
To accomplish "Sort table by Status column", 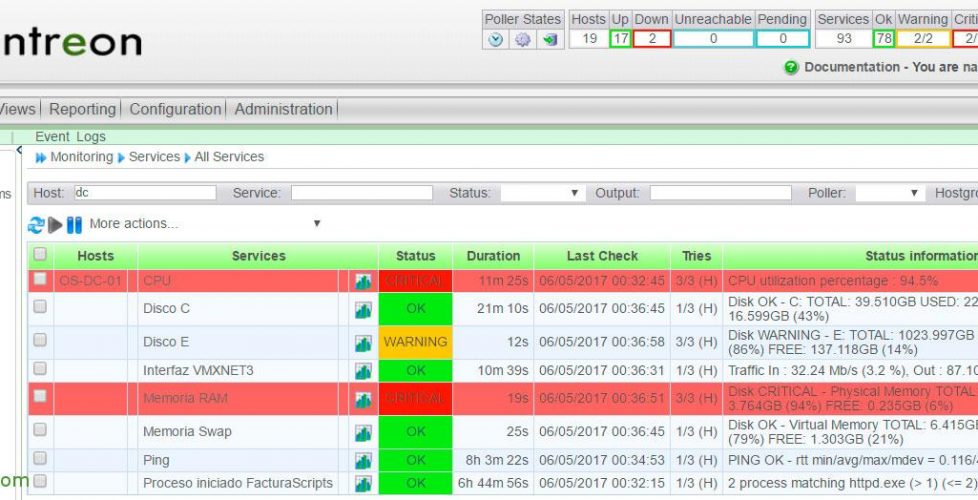I will [415, 256].
